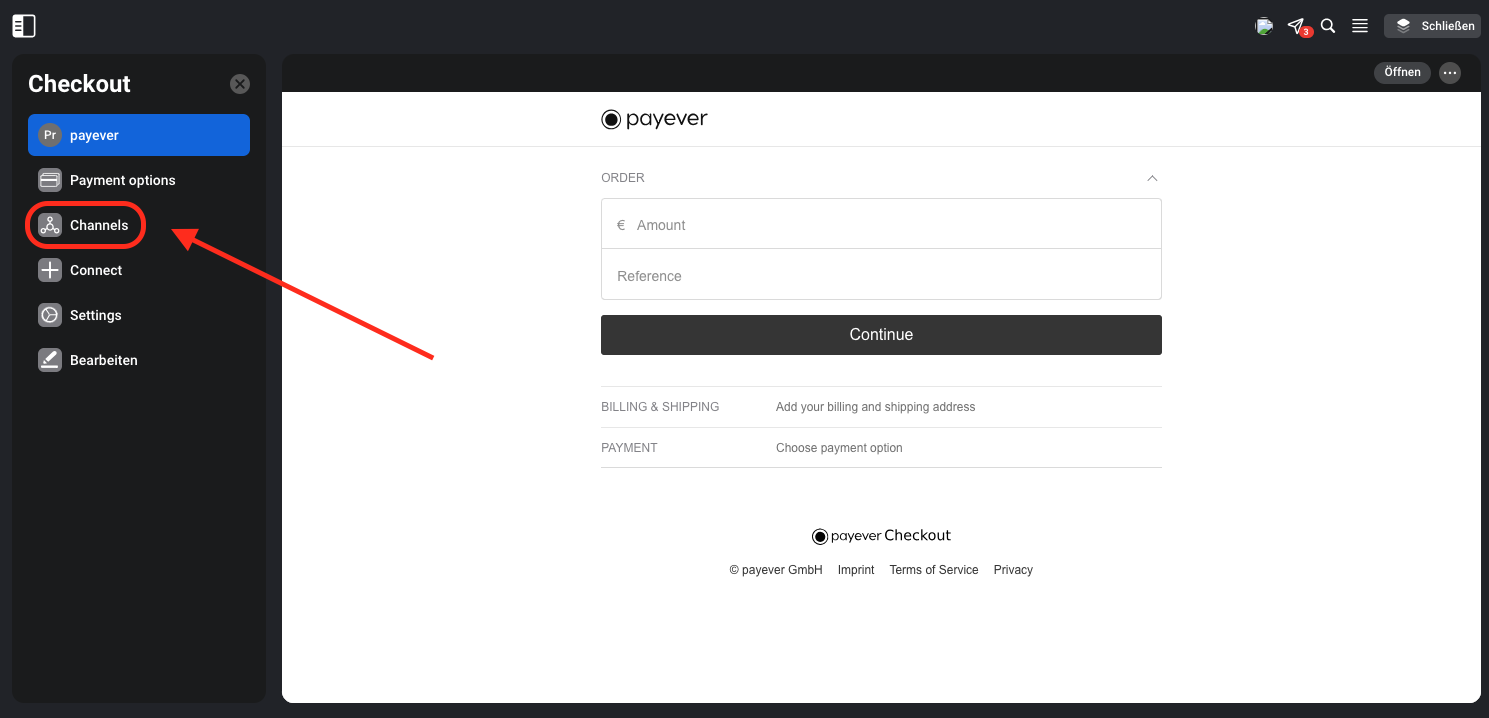This screenshot has height=718, width=1489.
Task: Click the Checkout panel title
Action: 79,84
